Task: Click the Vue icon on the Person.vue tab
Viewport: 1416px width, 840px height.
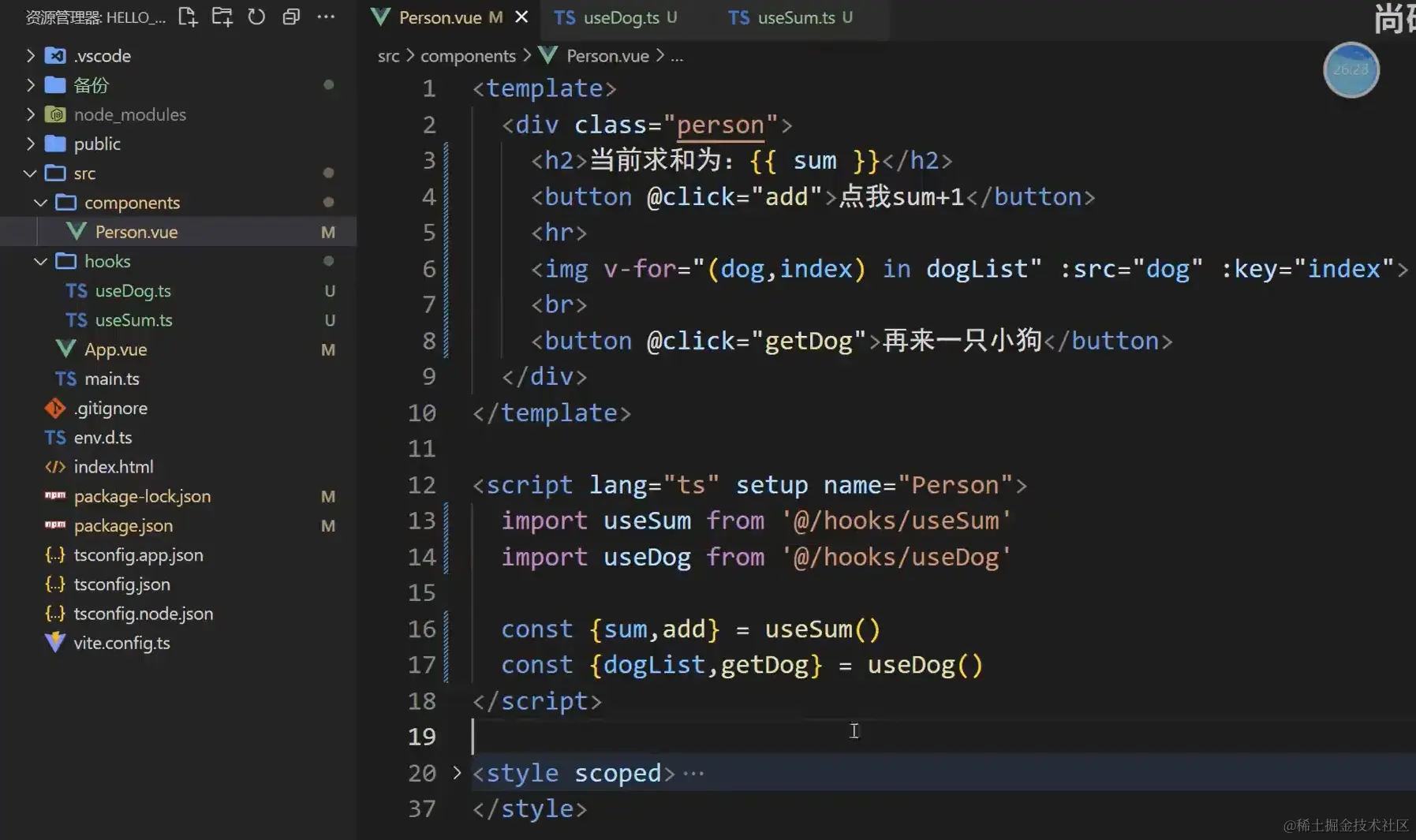Action: point(380,17)
